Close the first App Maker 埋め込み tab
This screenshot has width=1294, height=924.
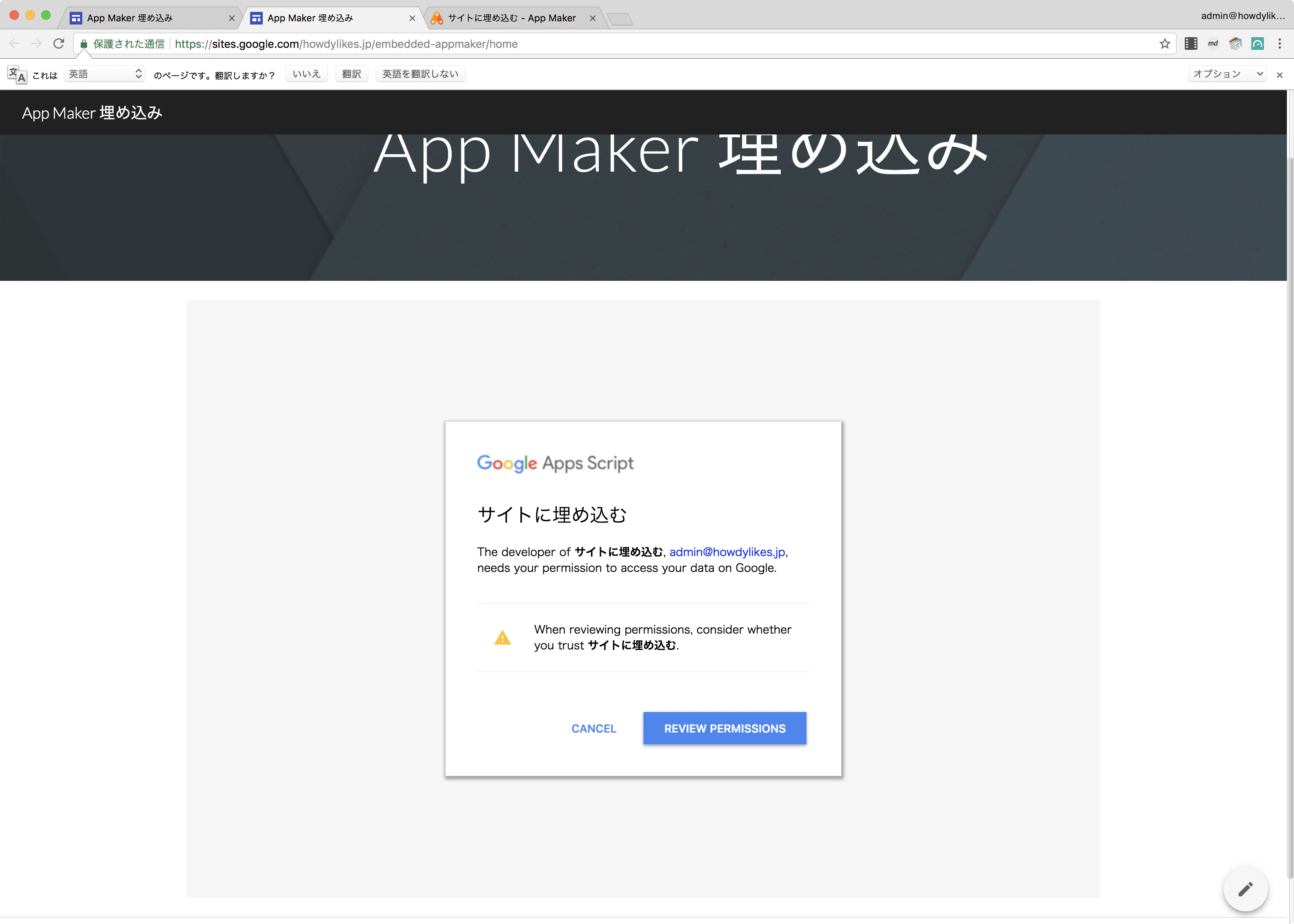click(x=231, y=18)
